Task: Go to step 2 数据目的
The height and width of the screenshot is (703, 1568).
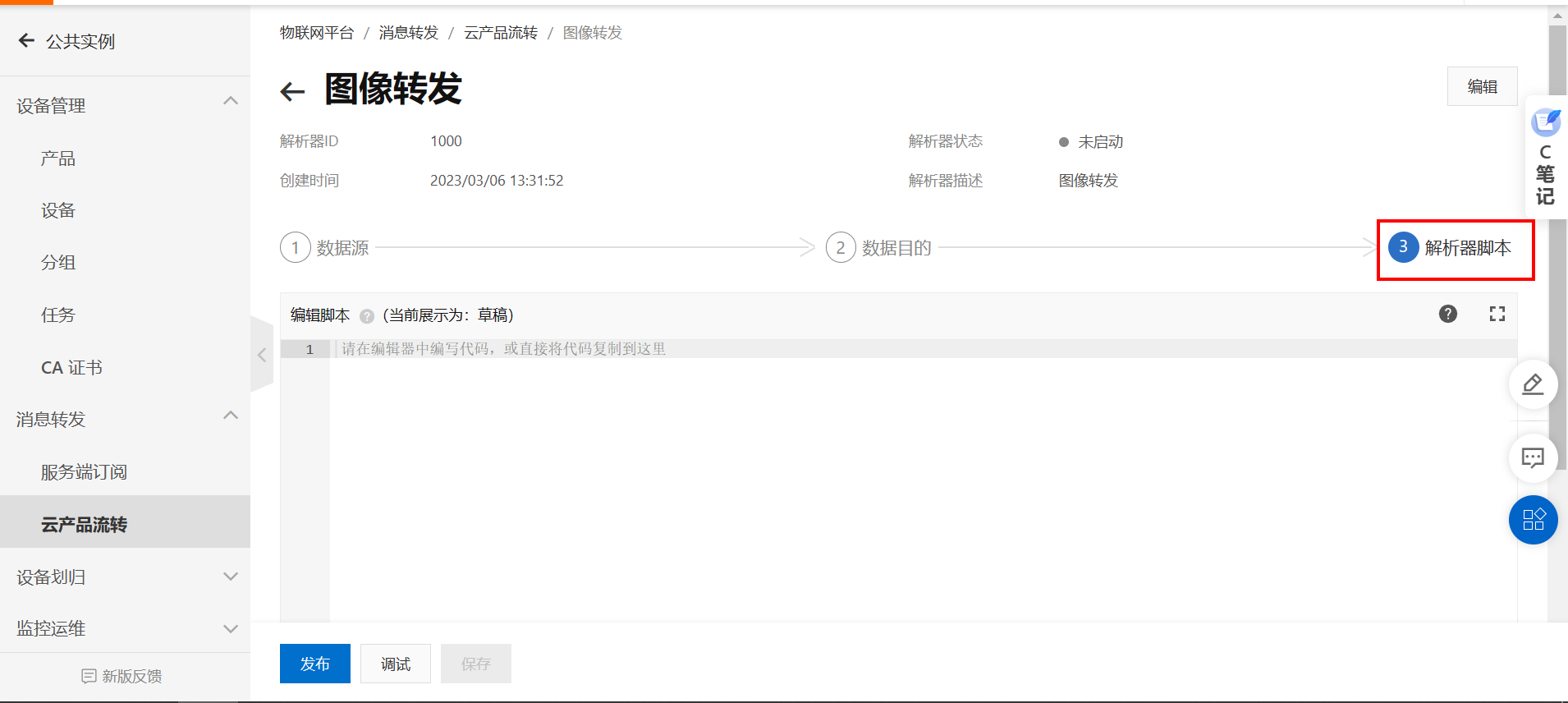Action: [878, 247]
